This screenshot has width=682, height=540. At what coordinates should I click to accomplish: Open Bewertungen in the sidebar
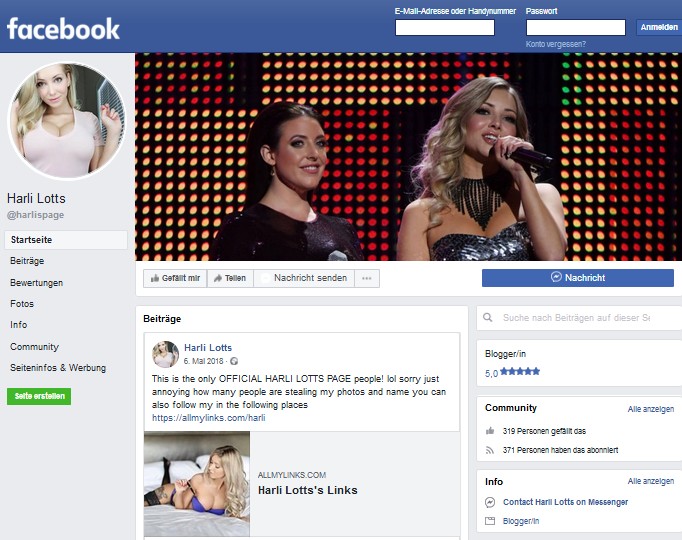click(37, 283)
